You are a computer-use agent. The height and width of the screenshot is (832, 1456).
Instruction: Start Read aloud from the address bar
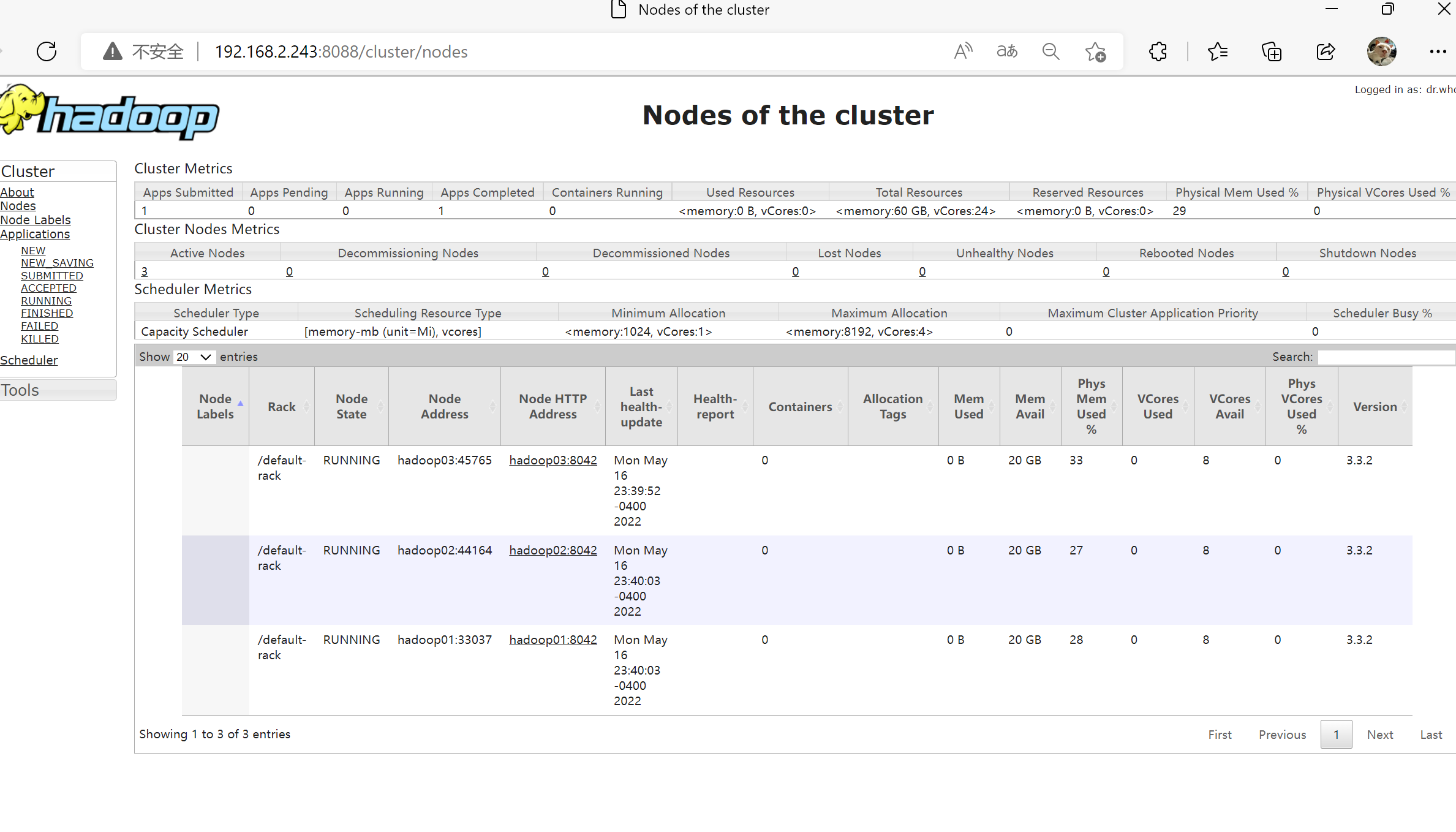tap(962, 51)
